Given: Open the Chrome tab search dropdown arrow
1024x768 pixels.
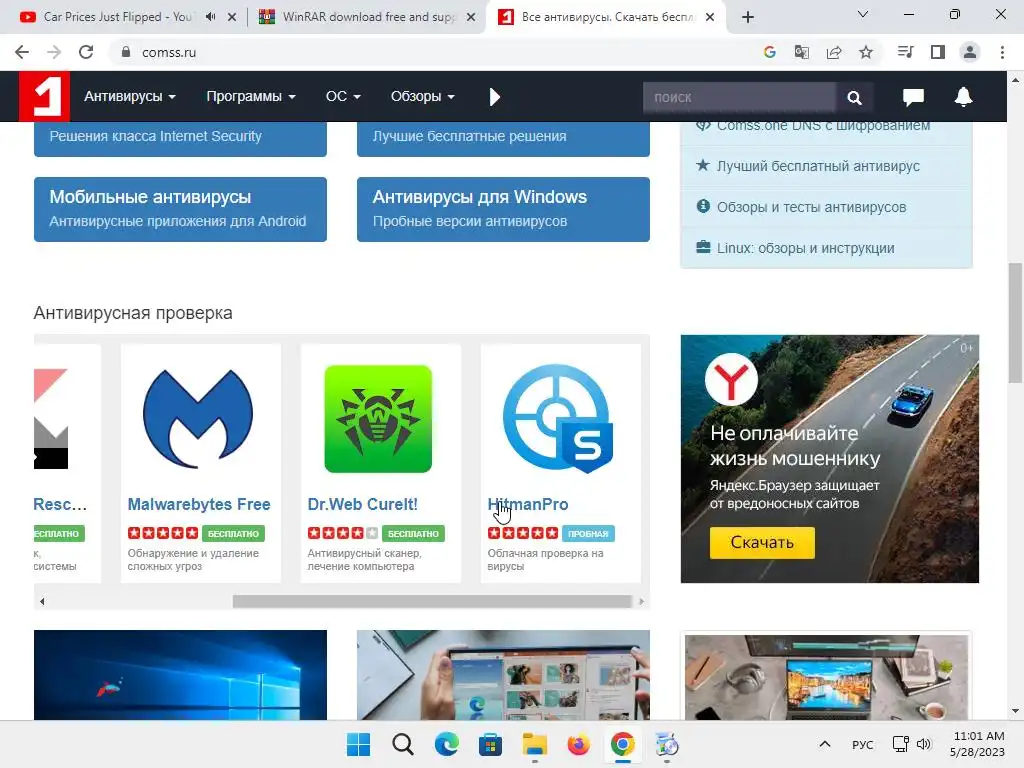Looking at the screenshot, I should pos(863,14).
